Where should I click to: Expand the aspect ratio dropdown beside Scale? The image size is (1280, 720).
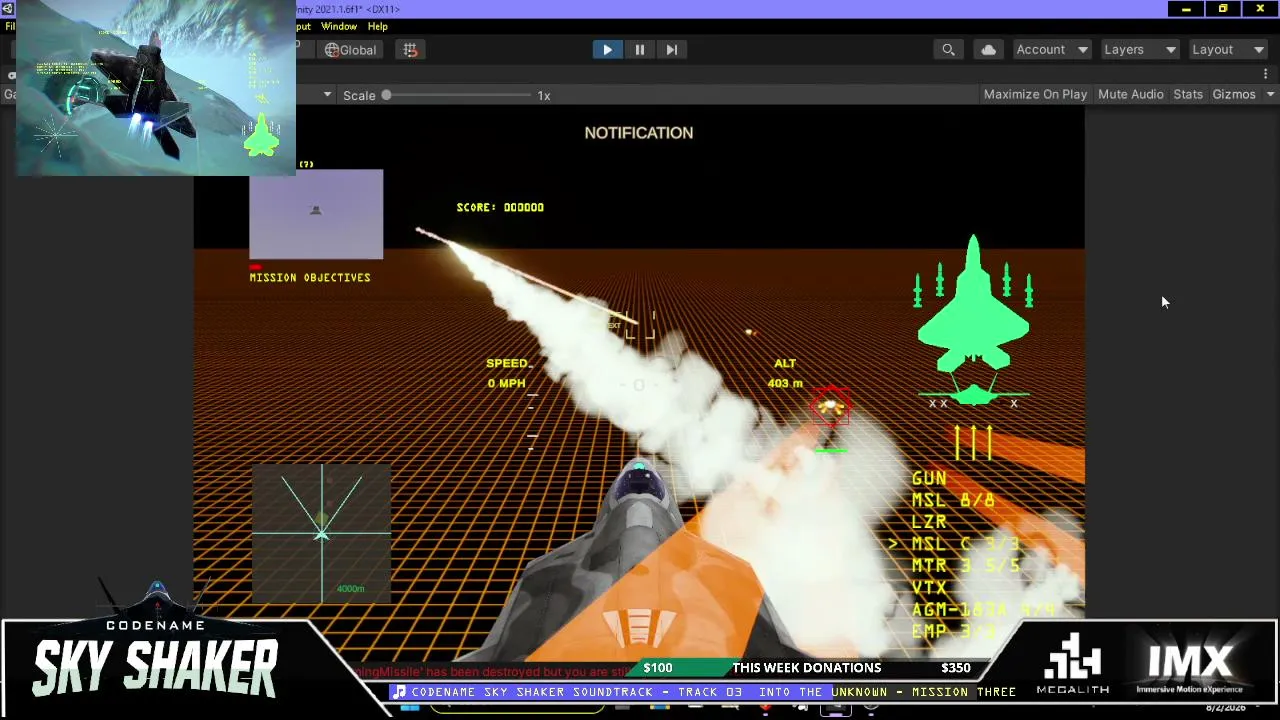(327, 95)
